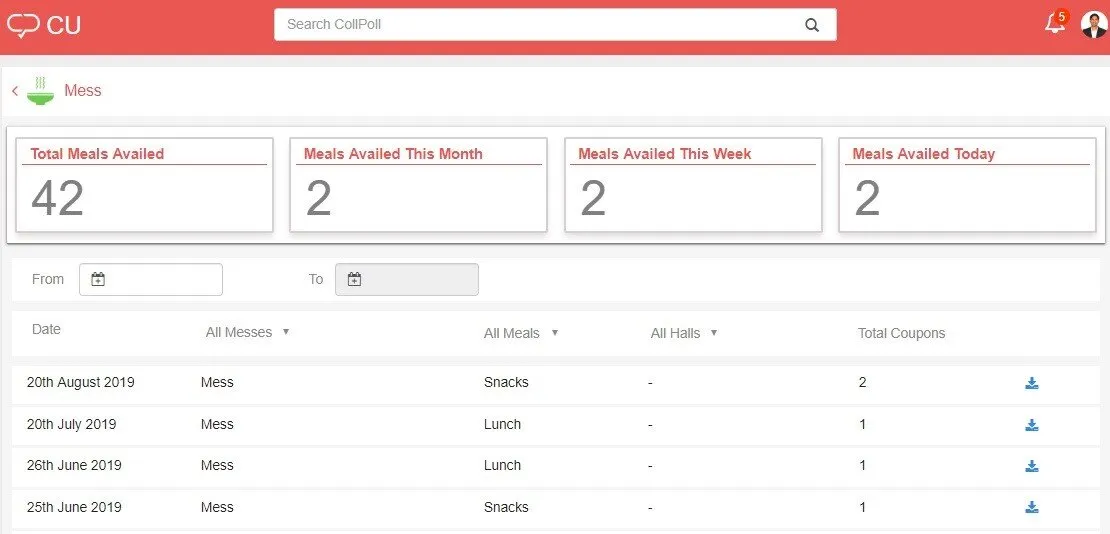Image resolution: width=1110 pixels, height=534 pixels.
Task: Download the 26th June 2019 report
Action: [x=1031, y=466]
